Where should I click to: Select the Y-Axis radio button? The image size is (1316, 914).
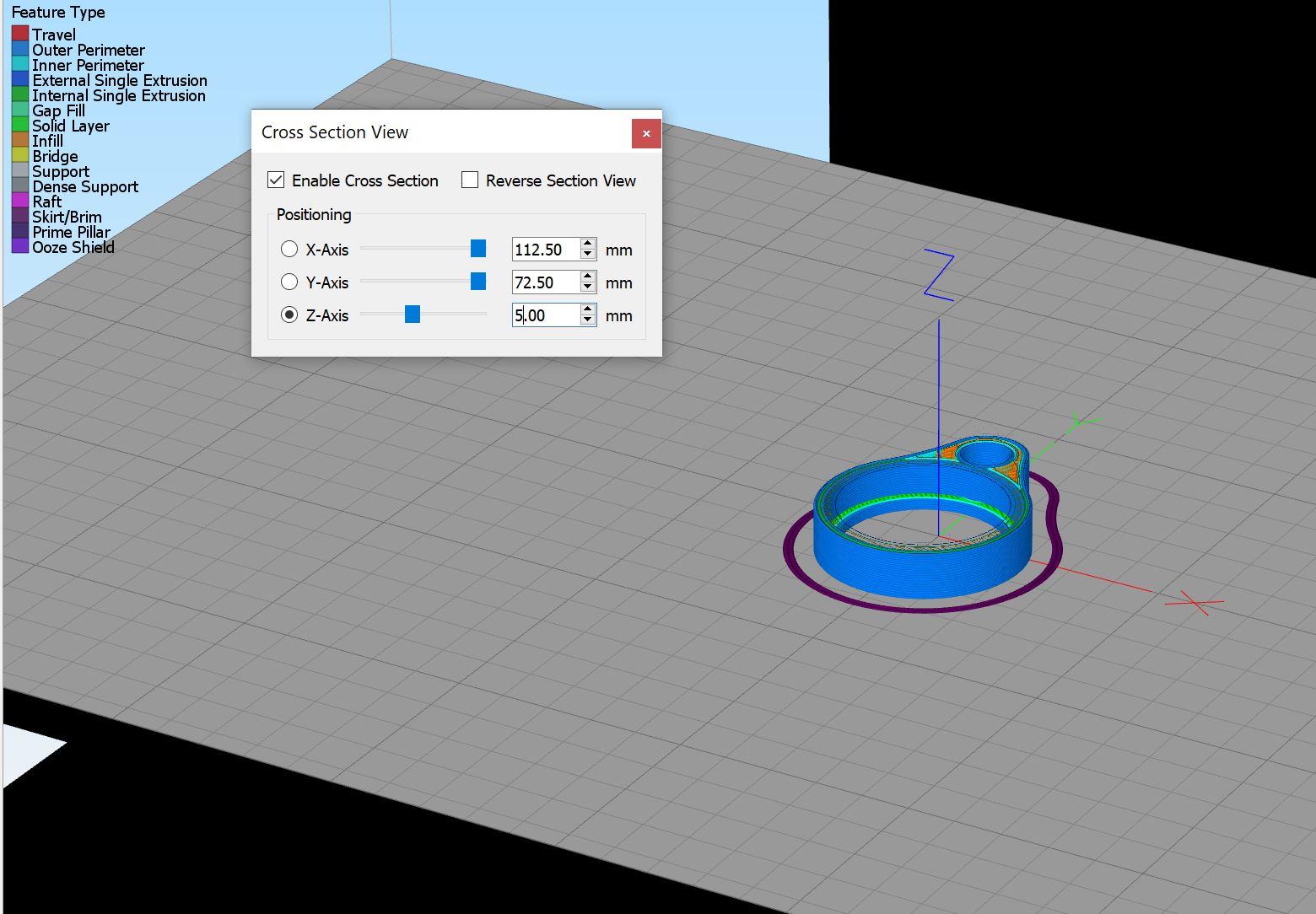point(289,282)
